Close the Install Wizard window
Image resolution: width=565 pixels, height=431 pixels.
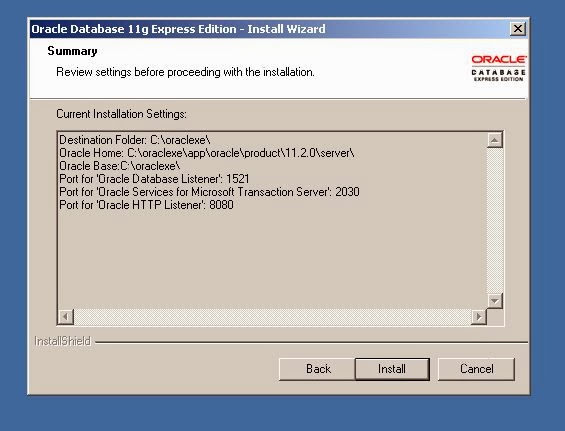click(x=518, y=28)
